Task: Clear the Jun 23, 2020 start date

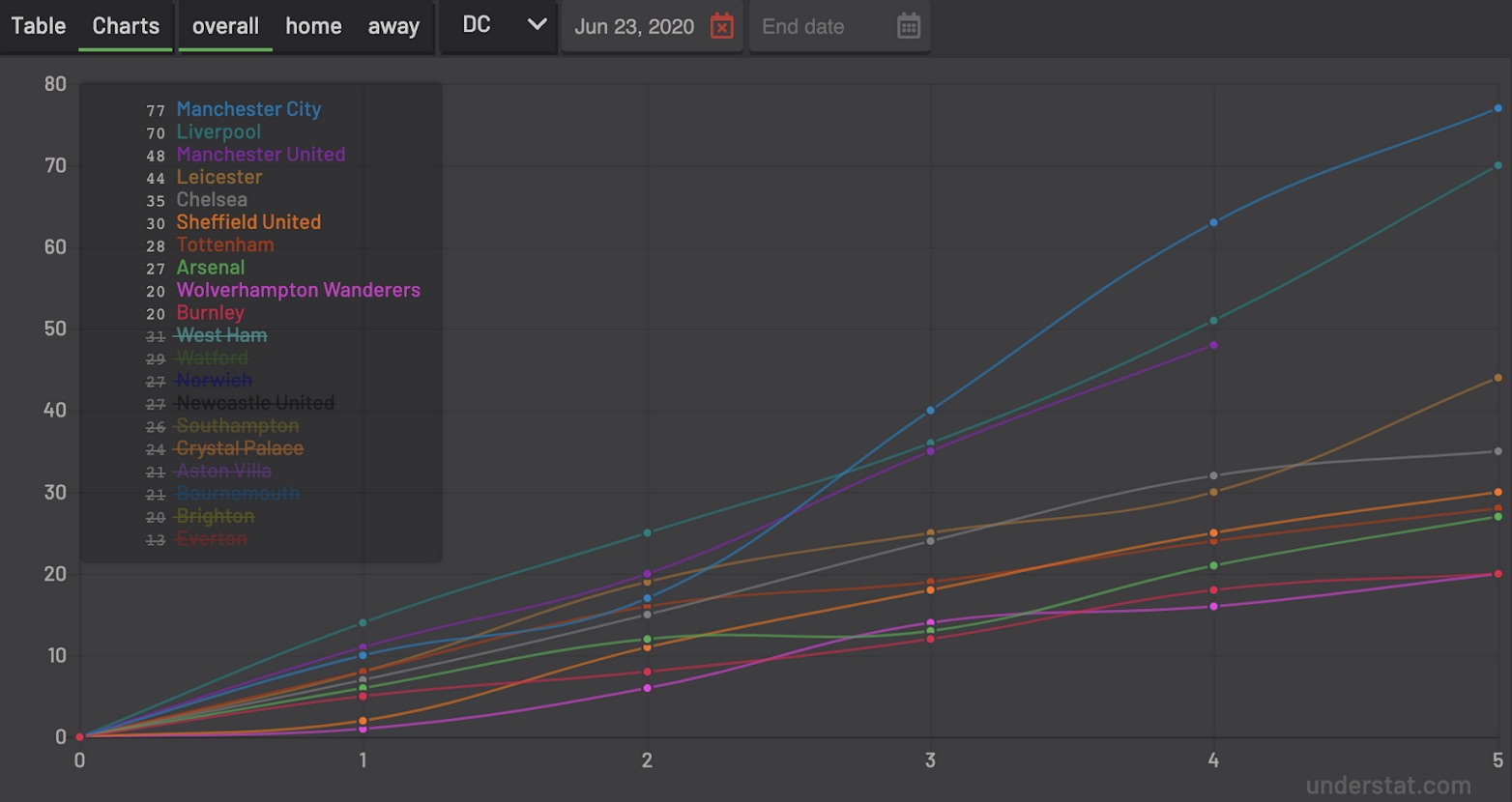Action: (x=721, y=26)
